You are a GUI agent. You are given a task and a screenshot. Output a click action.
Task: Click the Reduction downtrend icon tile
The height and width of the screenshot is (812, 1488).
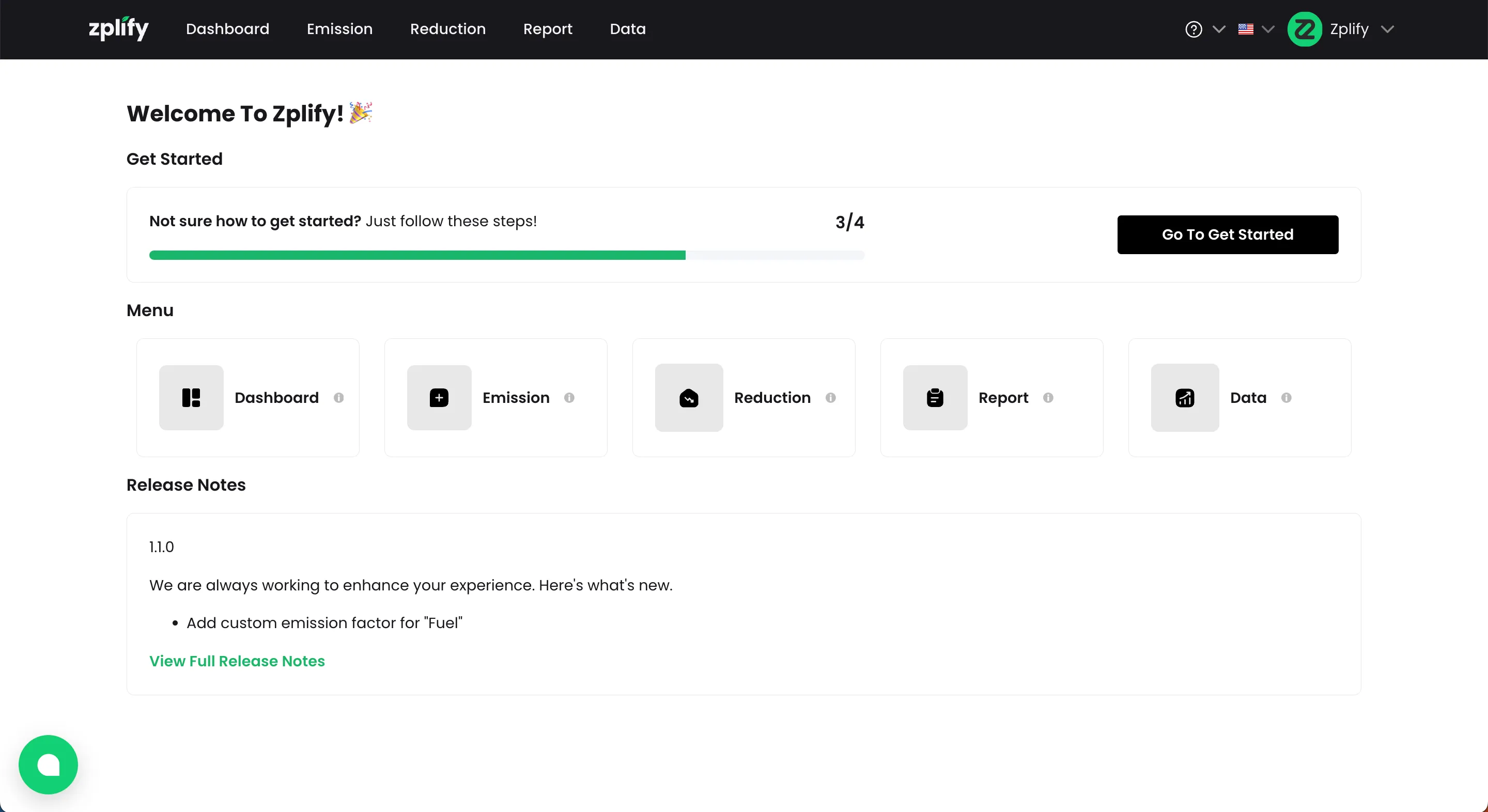pos(689,397)
